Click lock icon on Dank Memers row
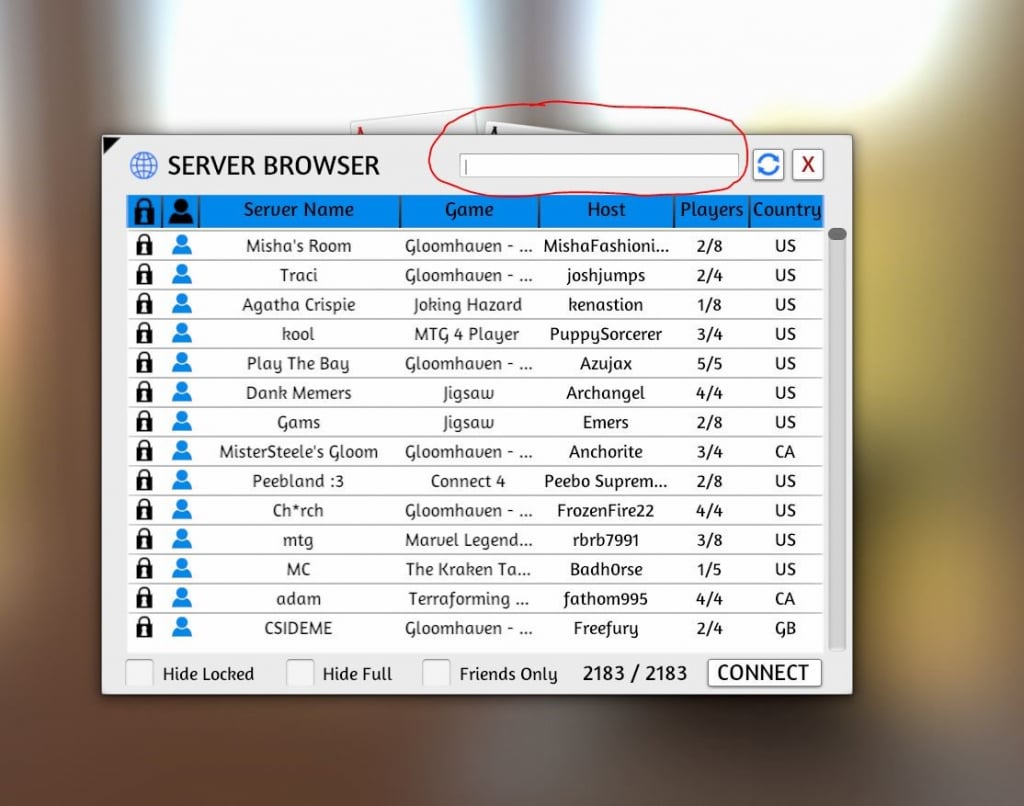This screenshot has height=806, width=1024. click(144, 392)
